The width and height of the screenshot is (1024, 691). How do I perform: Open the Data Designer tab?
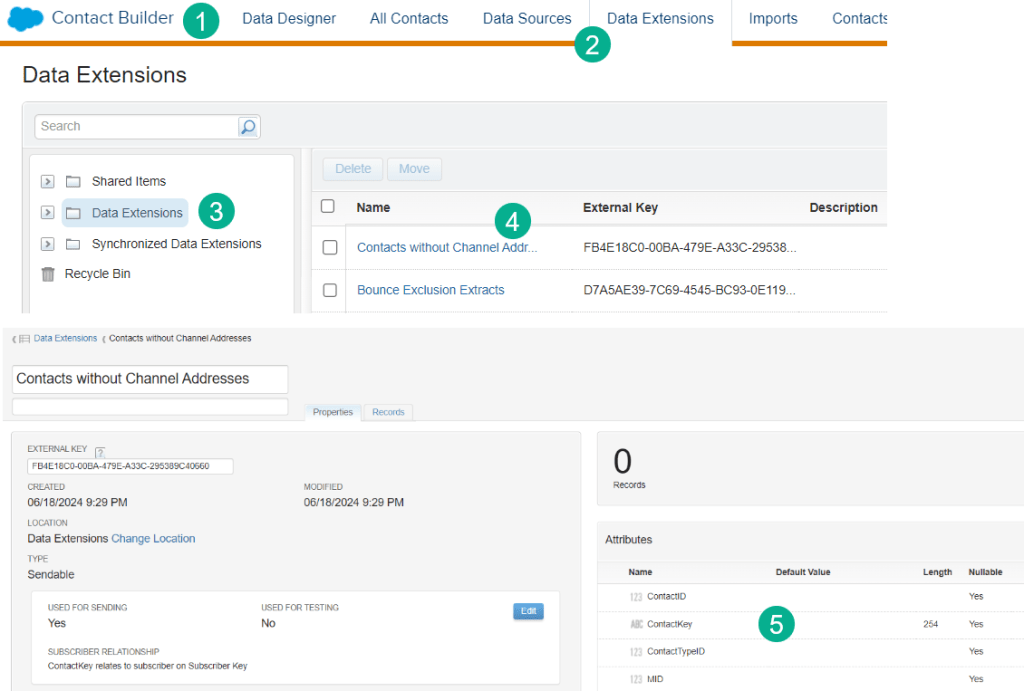pyautogui.click(x=289, y=19)
